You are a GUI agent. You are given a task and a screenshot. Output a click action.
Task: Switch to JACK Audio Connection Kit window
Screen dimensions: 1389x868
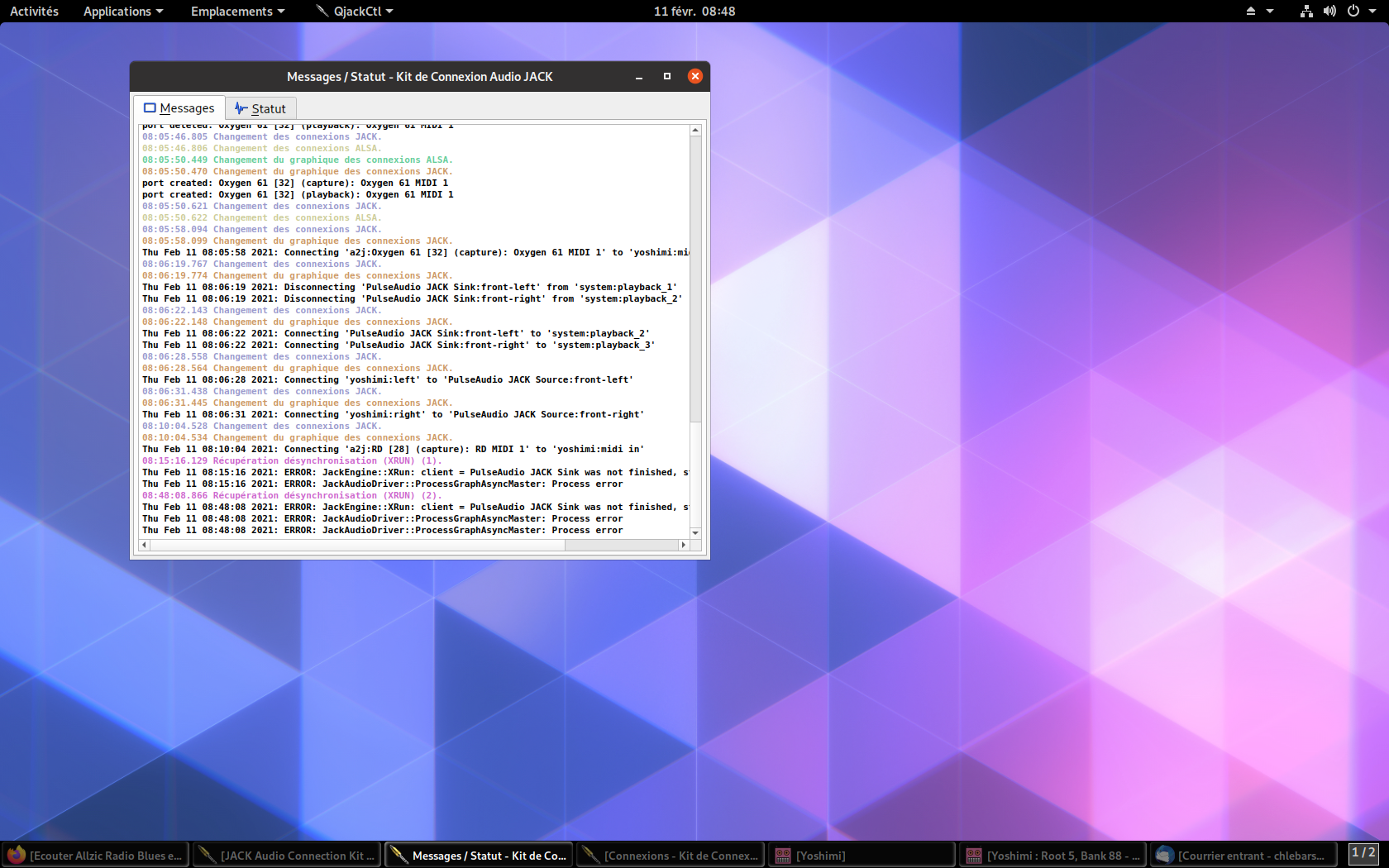point(287,856)
